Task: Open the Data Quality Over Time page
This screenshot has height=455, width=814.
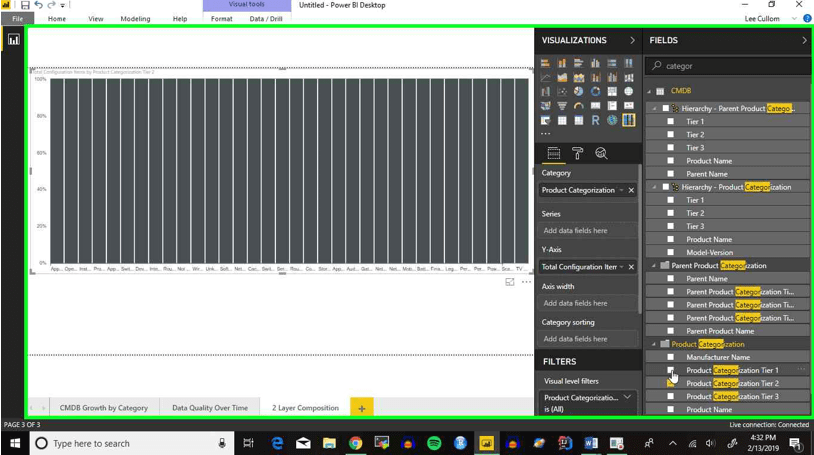Action: 210,408
